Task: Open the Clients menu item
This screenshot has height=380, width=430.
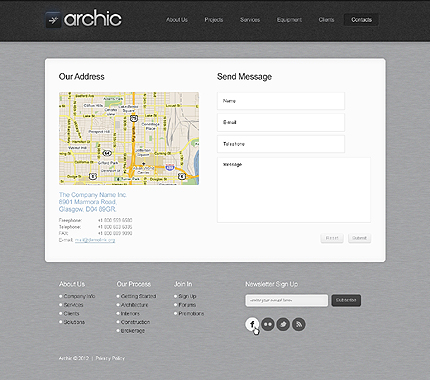Action: [x=326, y=20]
